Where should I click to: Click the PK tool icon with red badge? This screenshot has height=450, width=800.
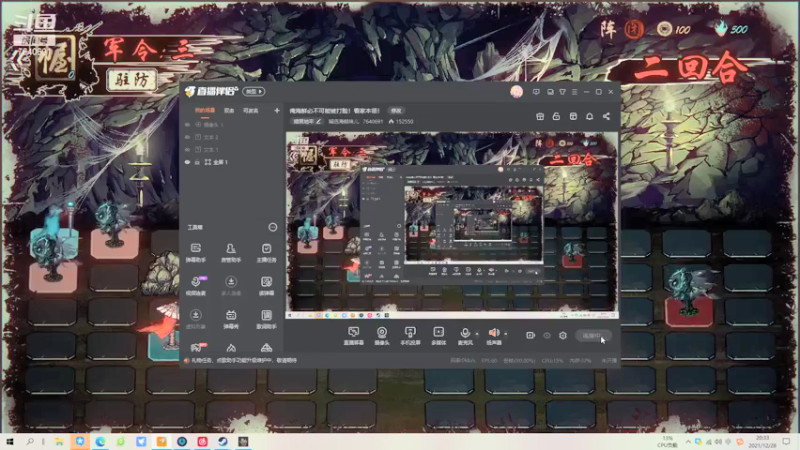(x=196, y=347)
